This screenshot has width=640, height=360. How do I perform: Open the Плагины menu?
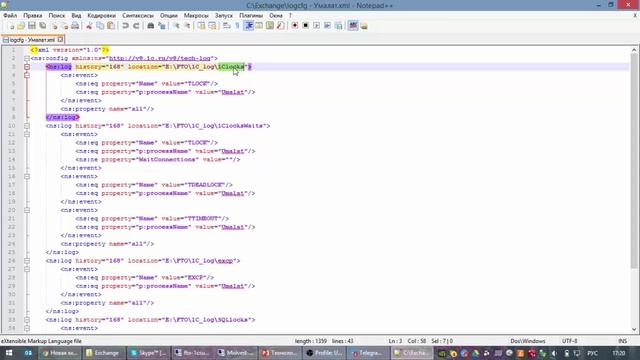[251, 16]
